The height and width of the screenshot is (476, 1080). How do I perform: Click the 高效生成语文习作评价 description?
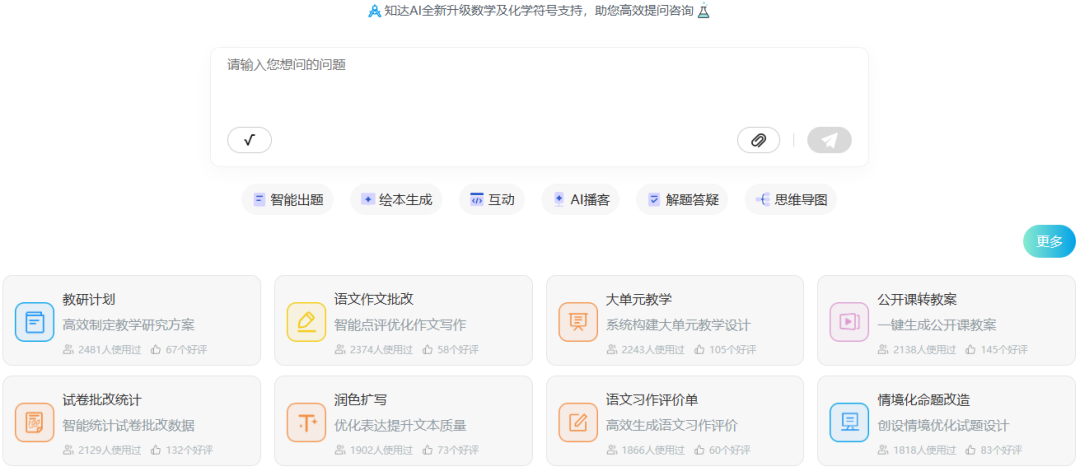[x=672, y=425]
